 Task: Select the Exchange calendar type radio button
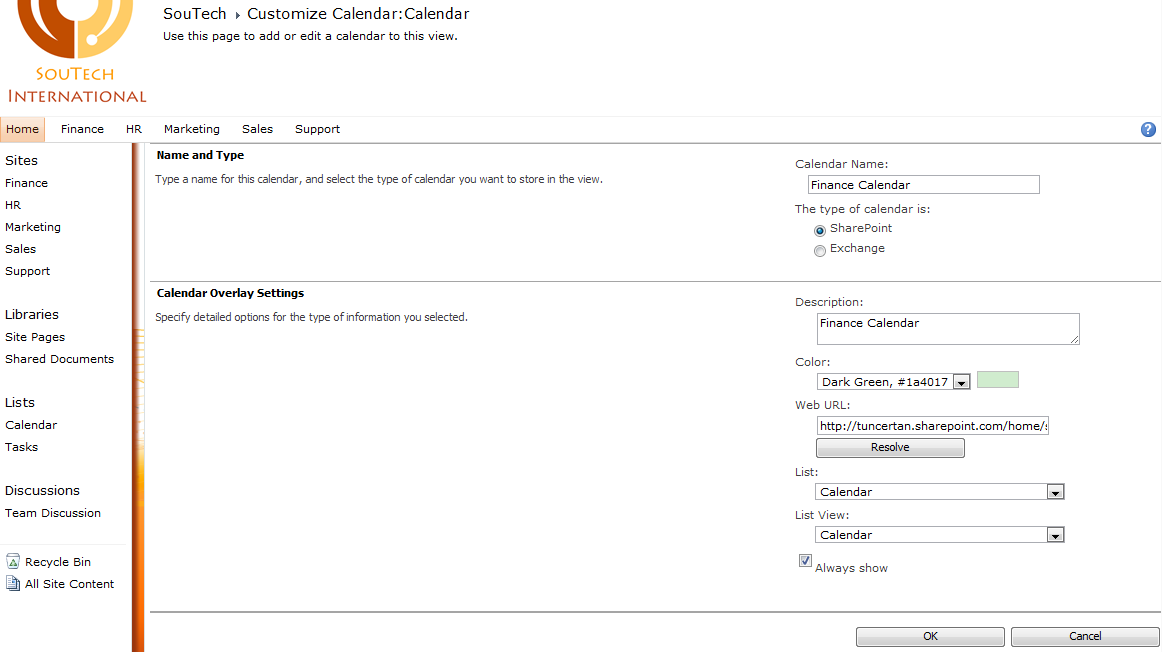(820, 250)
